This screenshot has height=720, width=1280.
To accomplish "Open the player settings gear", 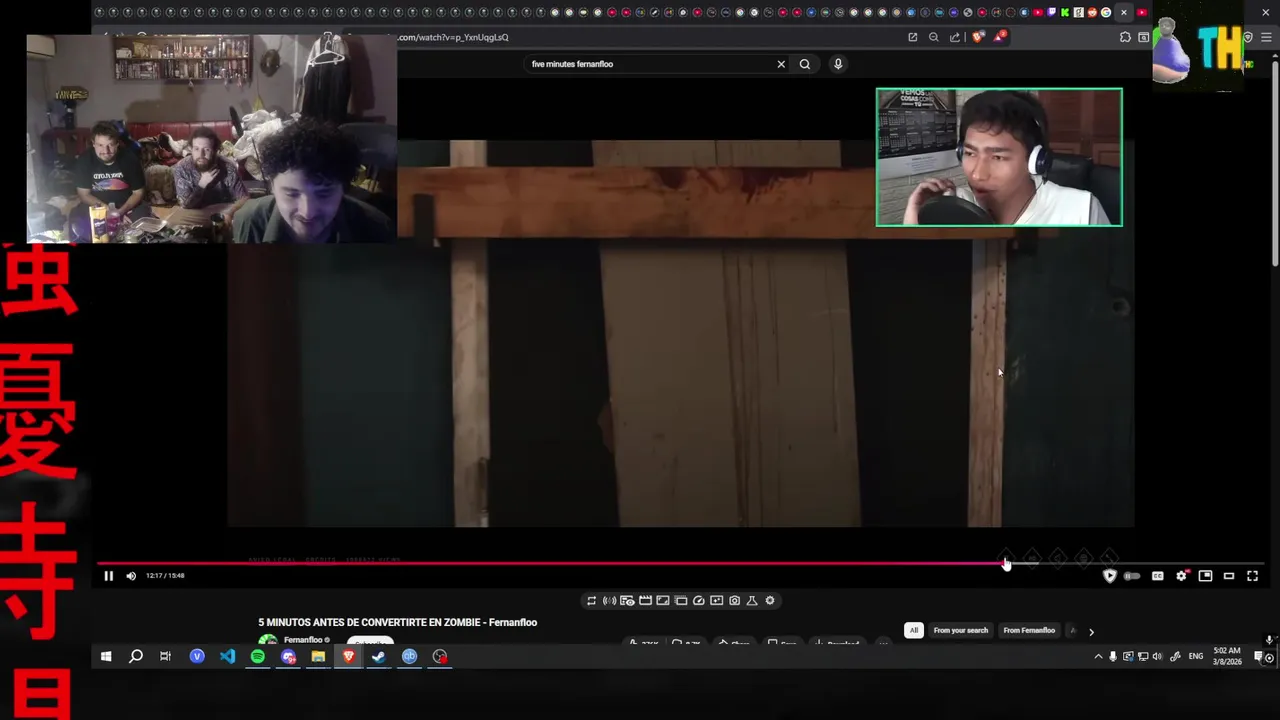I will tap(1181, 575).
